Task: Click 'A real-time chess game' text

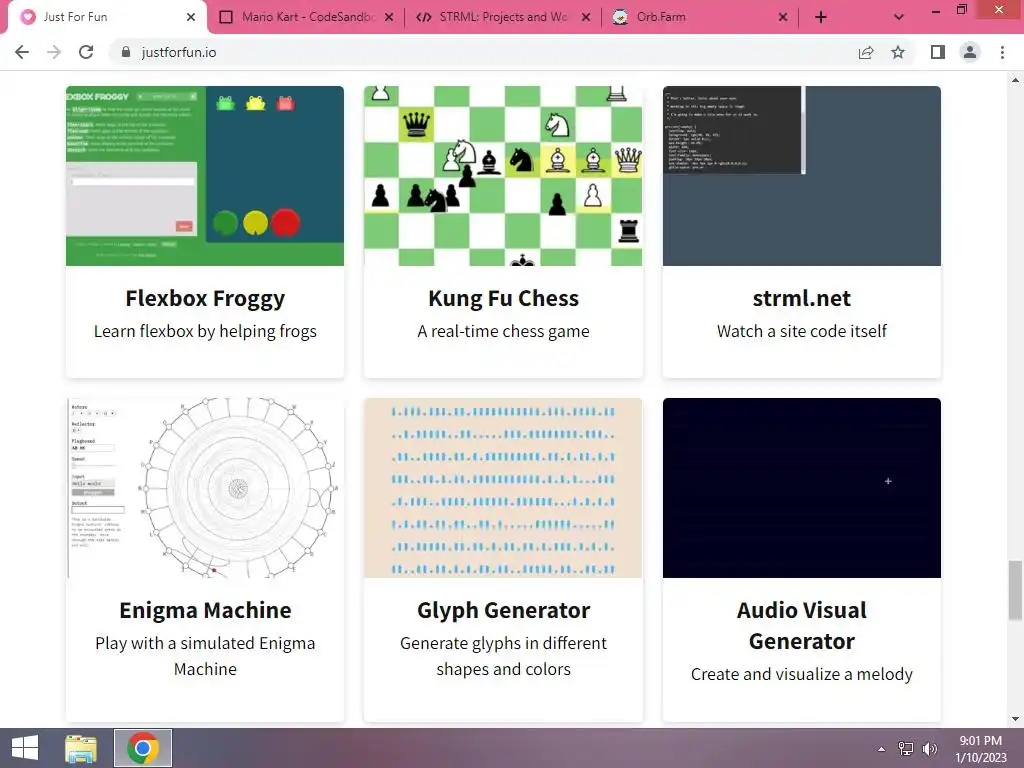Action: pos(504,332)
